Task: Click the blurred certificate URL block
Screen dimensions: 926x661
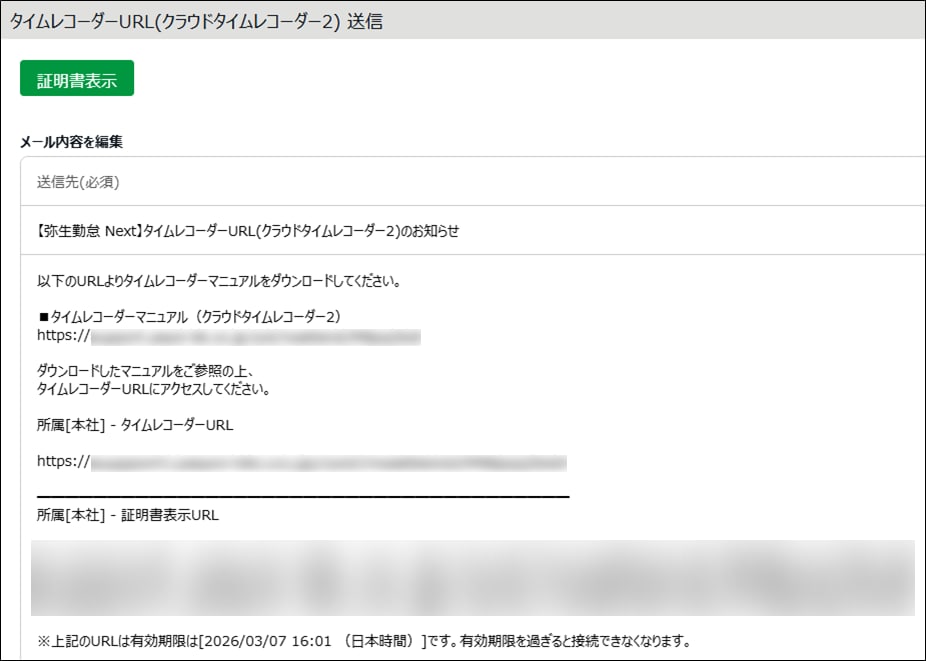Action: 472,578
